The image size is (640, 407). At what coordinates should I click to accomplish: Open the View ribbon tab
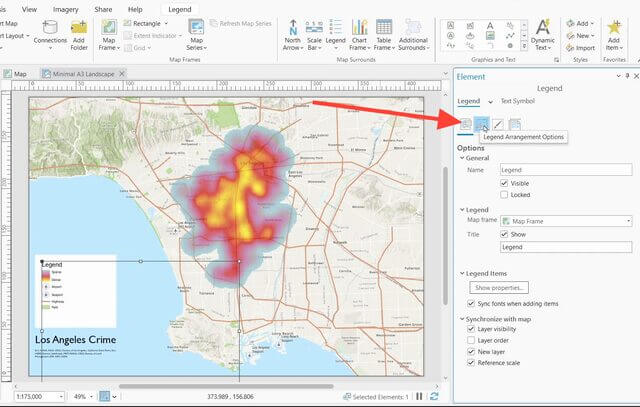(x=29, y=9)
